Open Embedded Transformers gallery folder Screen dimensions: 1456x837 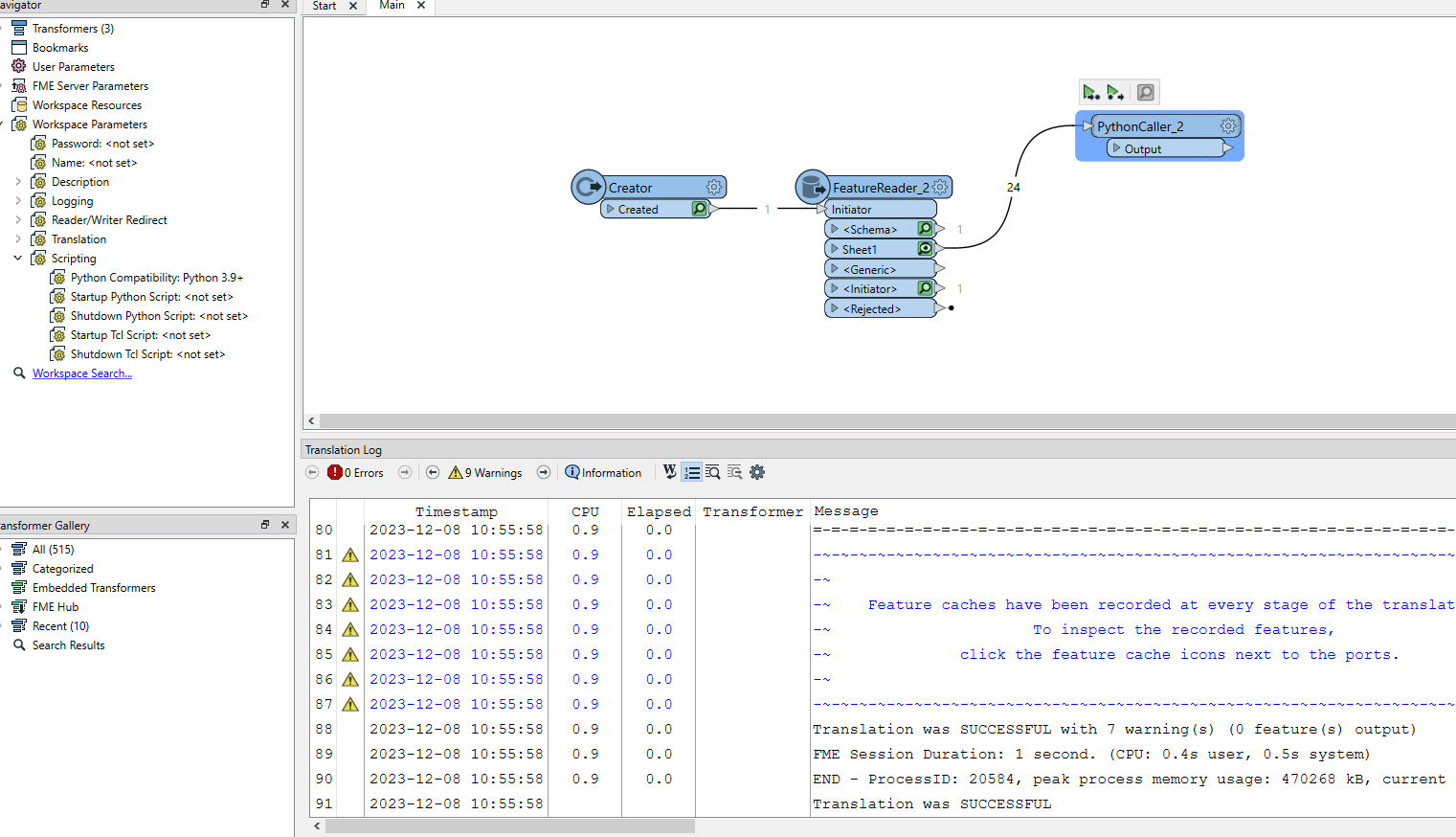[94, 588]
